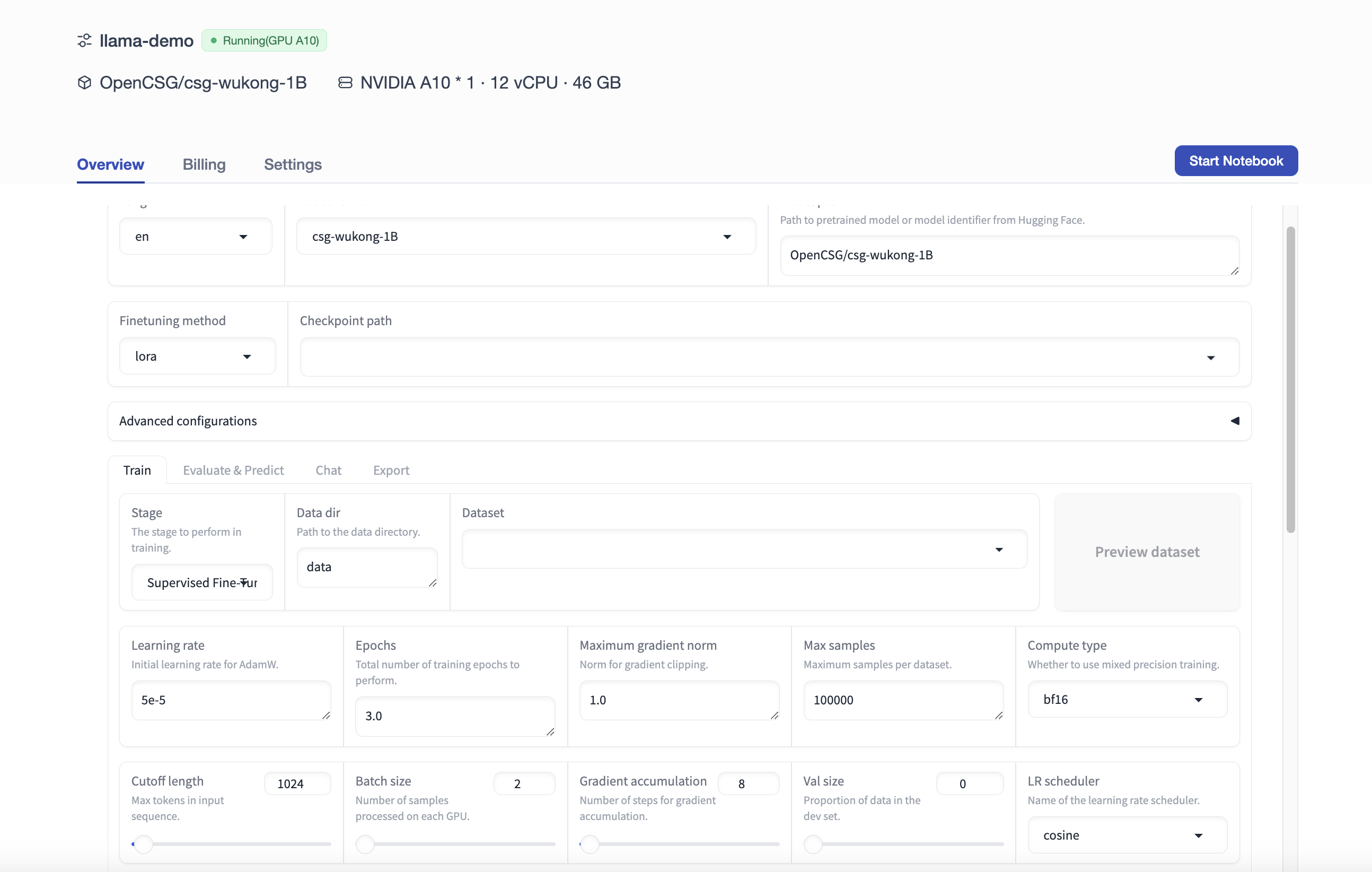
Task: Click the Batch size slider handle
Action: pos(365,844)
